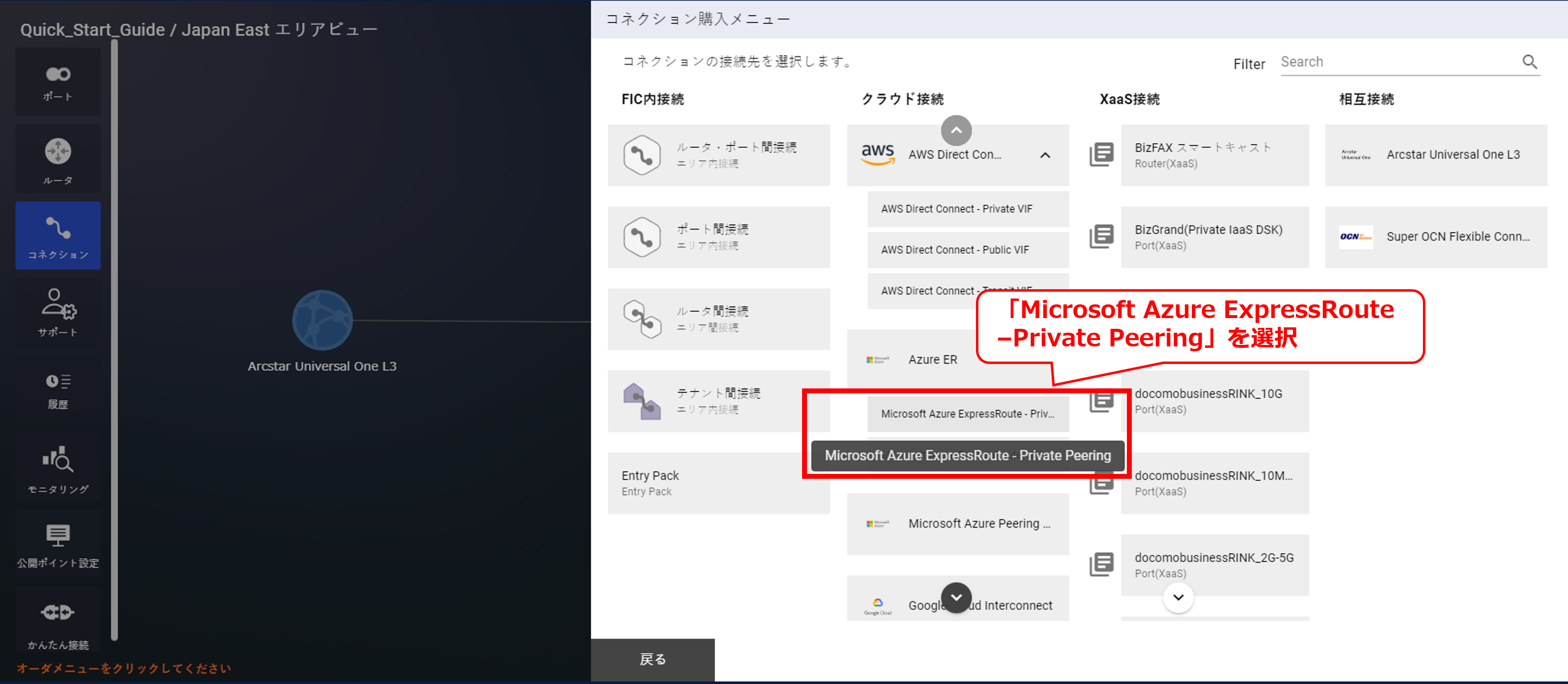The height and width of the screenshot is (684, 1568).
Task: Open the 履歴 (History) sidebar icon
Action: 58,390
